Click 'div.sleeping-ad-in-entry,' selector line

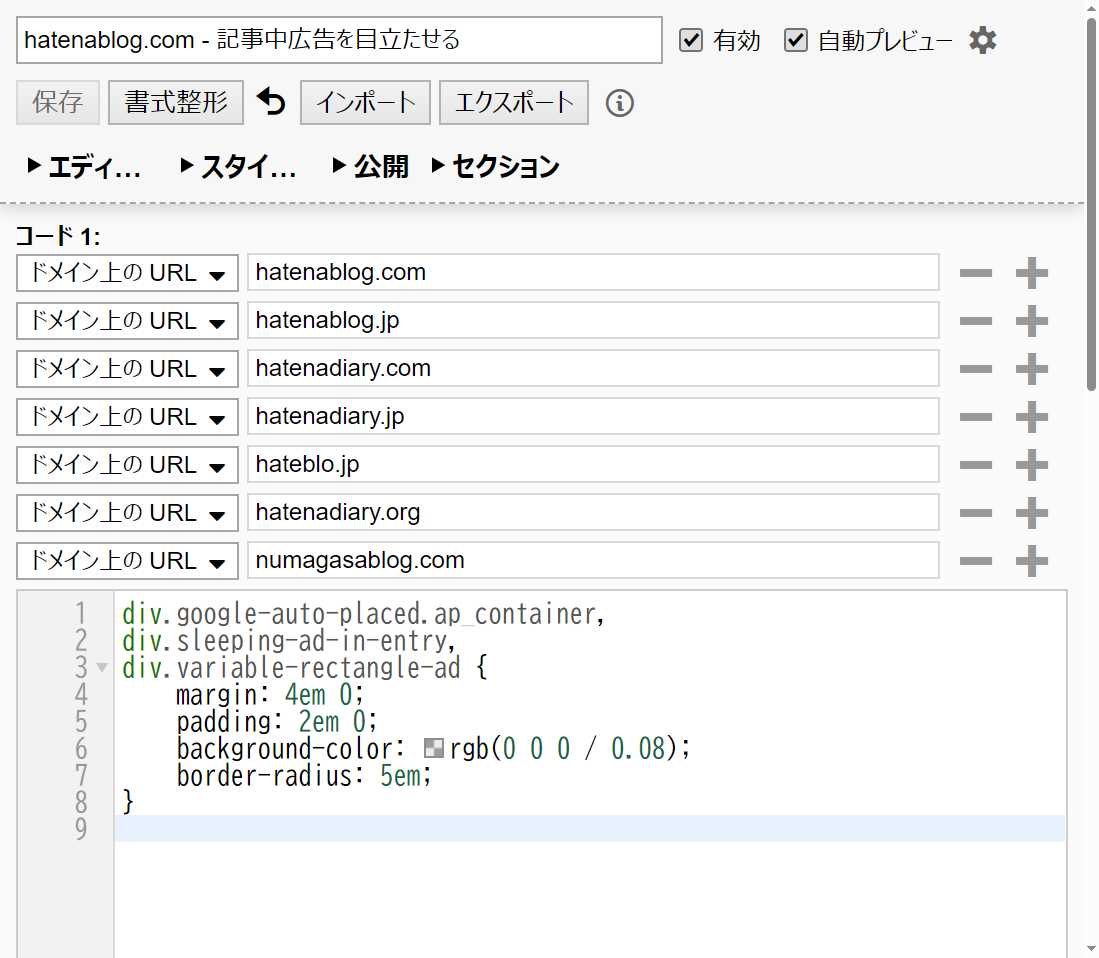289,641
